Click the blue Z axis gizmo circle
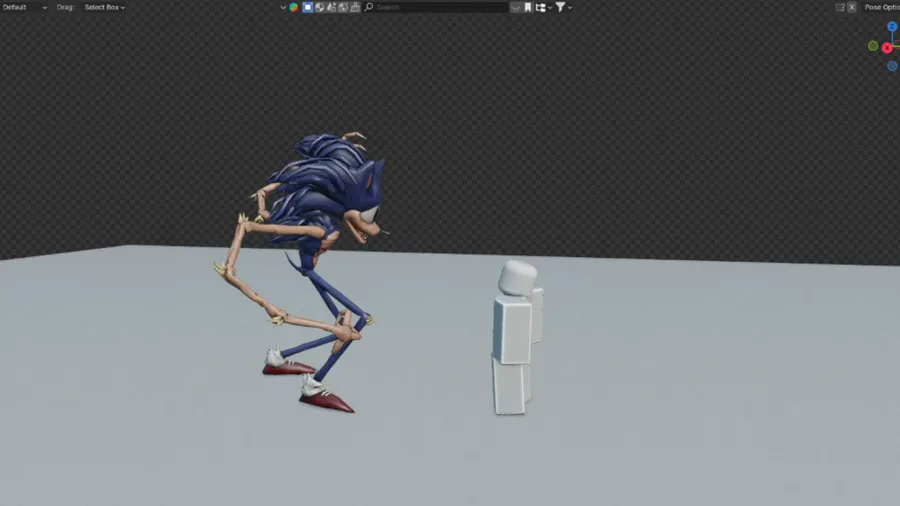Image resolution: width=900 pixels, height=506 pixels. coord(893,27)
